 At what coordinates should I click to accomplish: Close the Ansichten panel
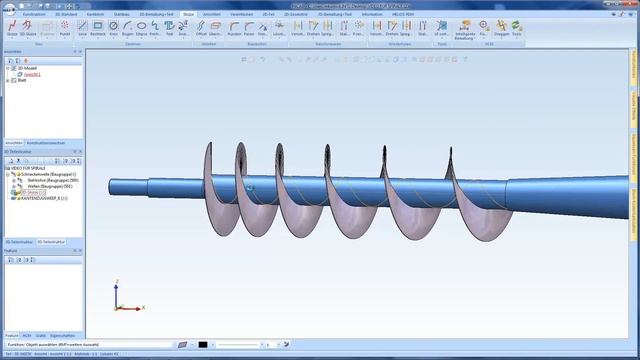pyautogui.click(x=80, y=52)
